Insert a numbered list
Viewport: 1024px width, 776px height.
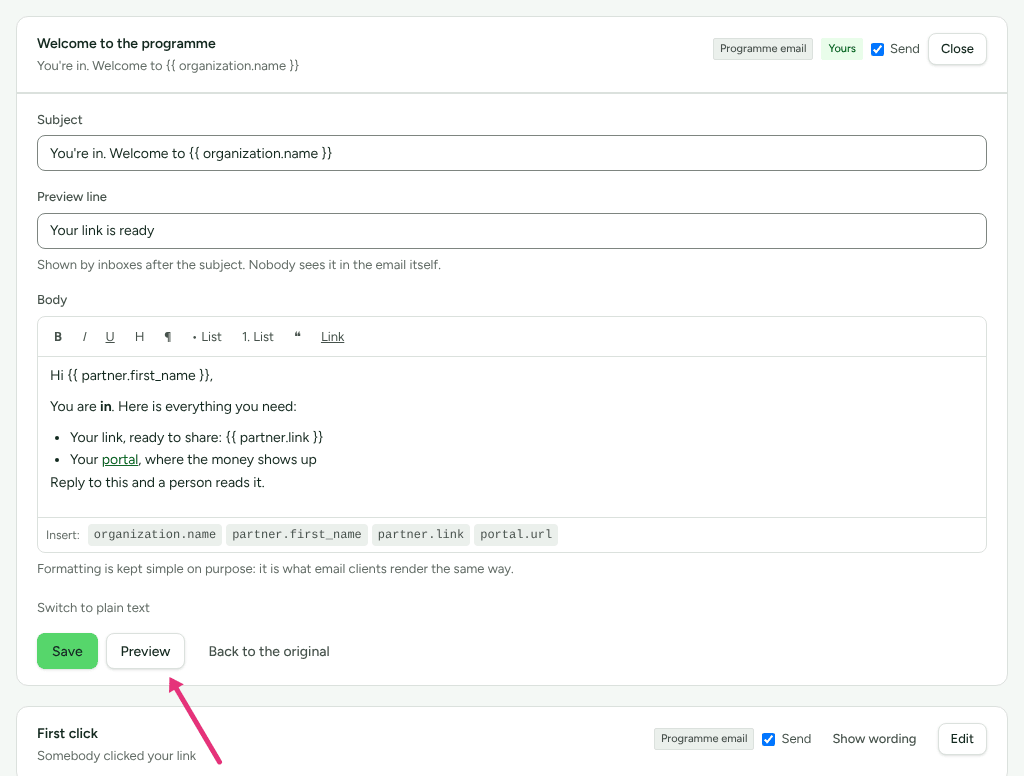[258, 337]
